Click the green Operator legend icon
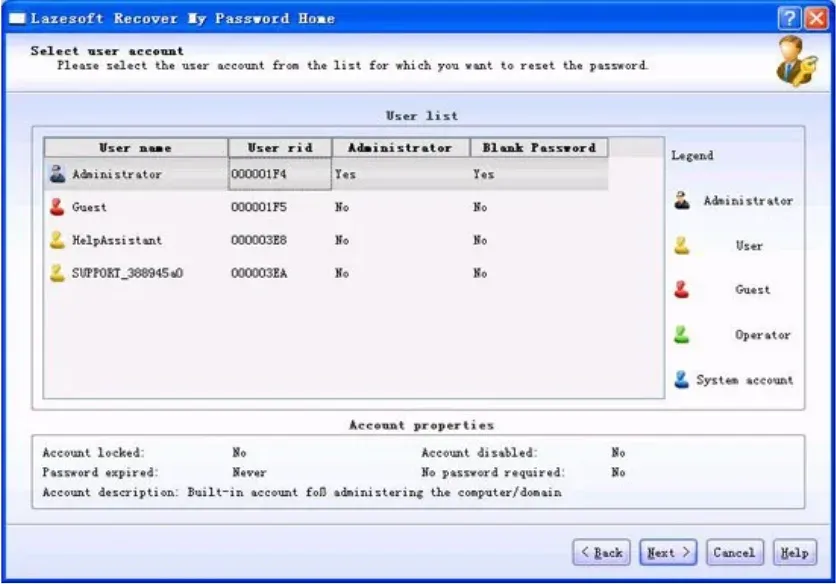This screenshot has height=584, width=836. [682, 335]
